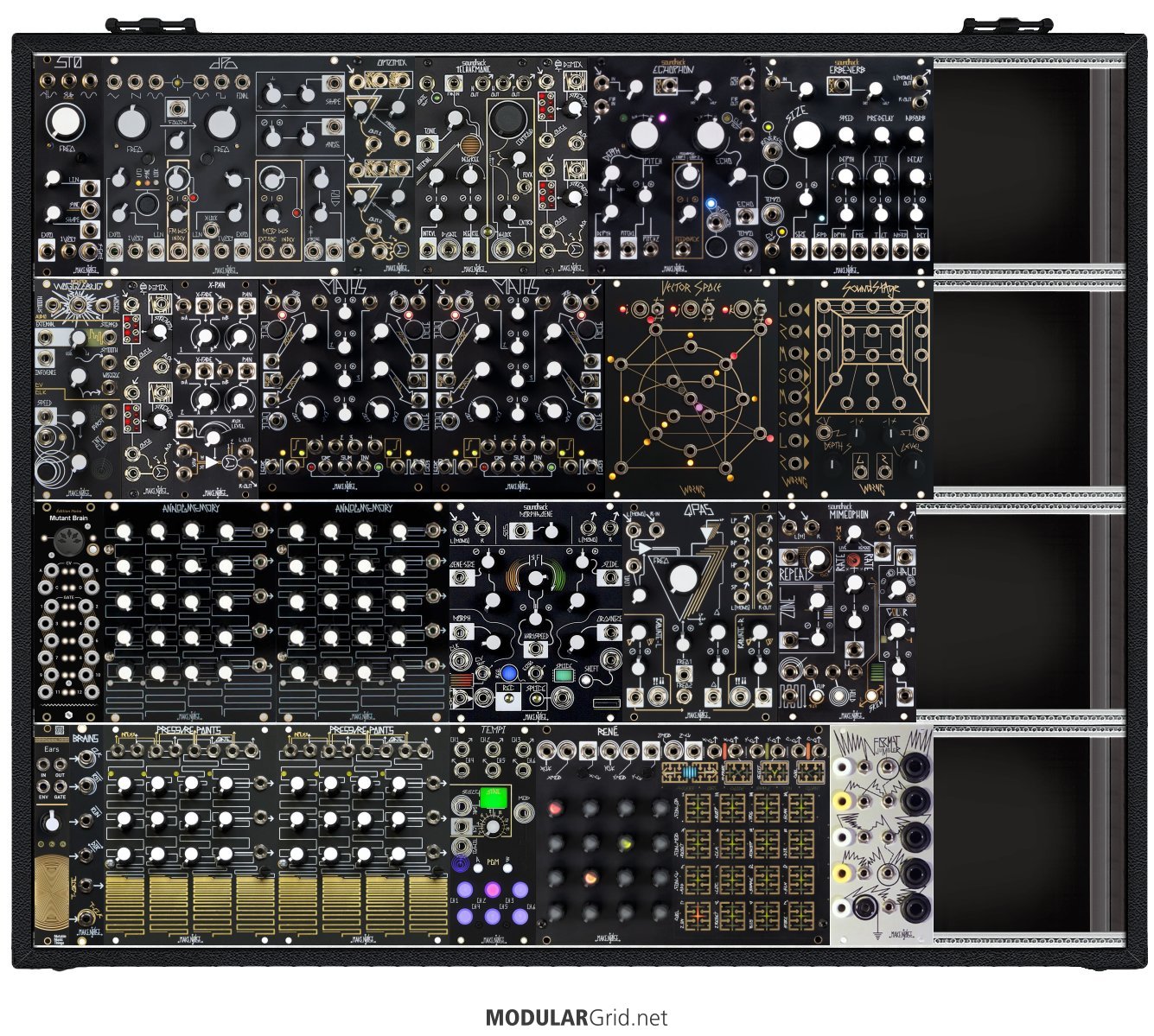
Task: Select the Analog Memory module beside Mutant Brain
Action: pyautogui.click(x=190, y=612)
